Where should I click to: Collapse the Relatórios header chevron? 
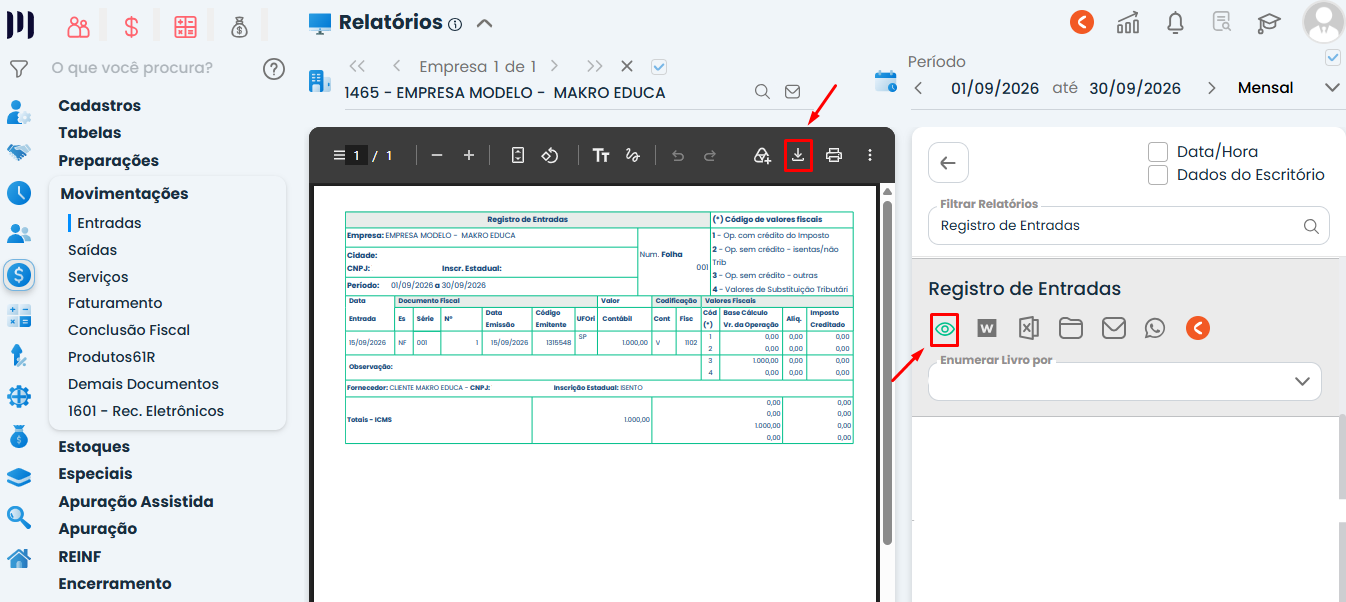484,23
